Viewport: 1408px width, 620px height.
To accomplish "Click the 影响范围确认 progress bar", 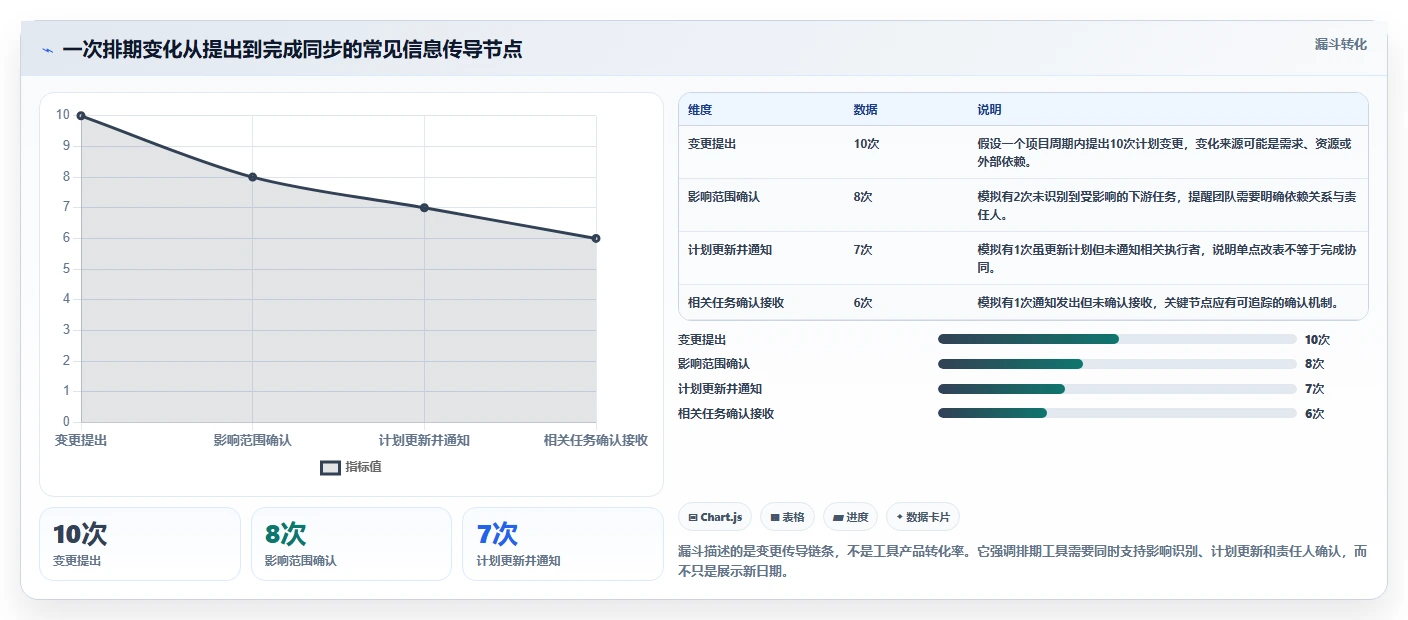I will click(1117, 364).
